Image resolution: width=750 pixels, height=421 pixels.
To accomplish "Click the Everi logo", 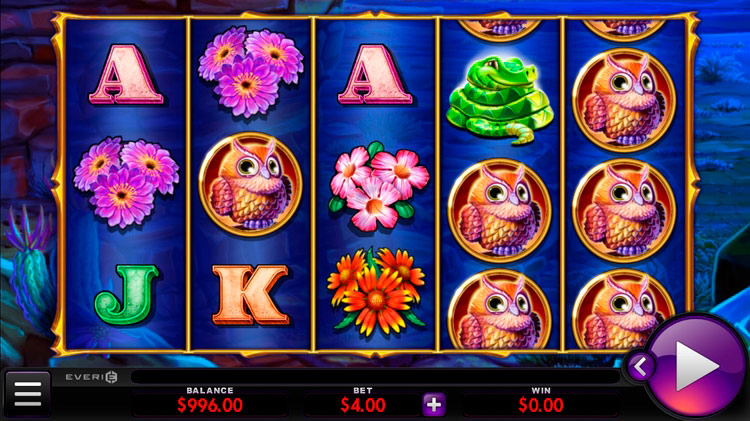I will click(91, 377).
